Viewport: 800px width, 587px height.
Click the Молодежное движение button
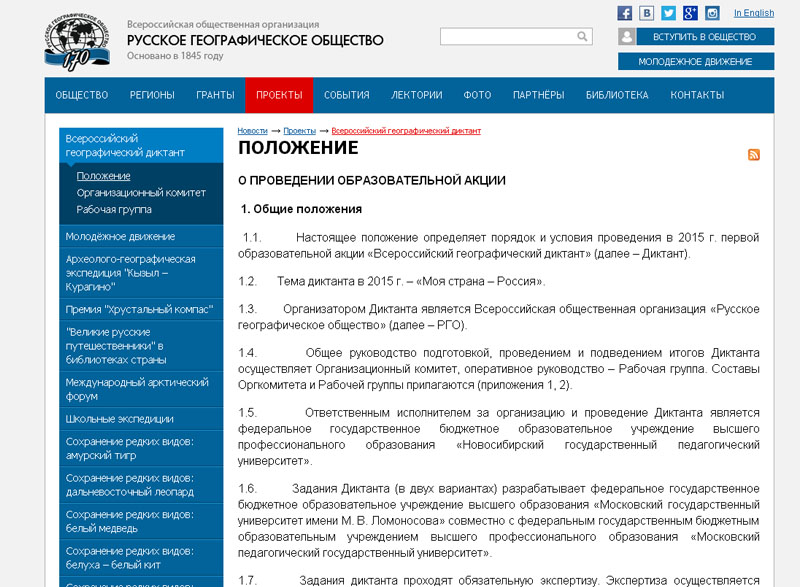point(696,62)
